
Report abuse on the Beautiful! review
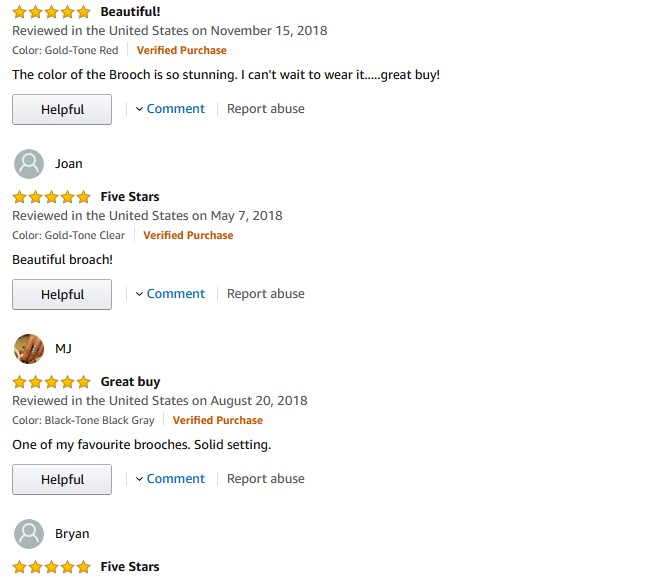[x=266, y=109]
